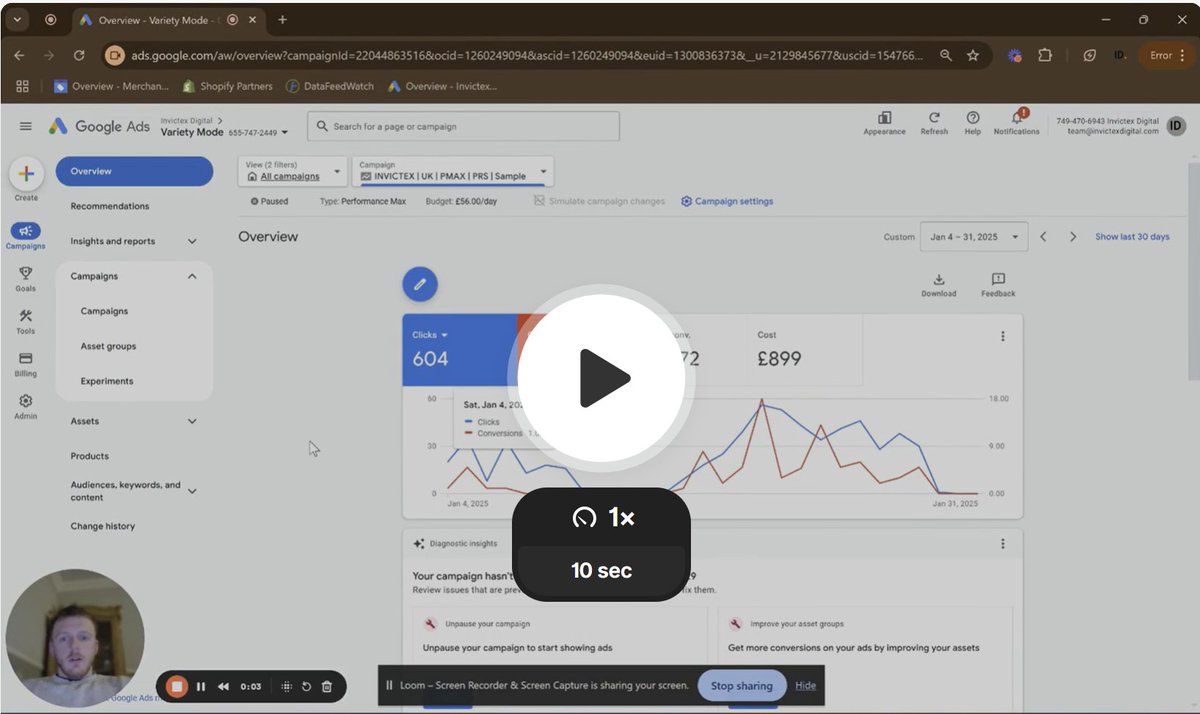Open the View All campaigns filter dropdown
Image resolution: width=1200 pixels, height=714 pixels.
293,171
